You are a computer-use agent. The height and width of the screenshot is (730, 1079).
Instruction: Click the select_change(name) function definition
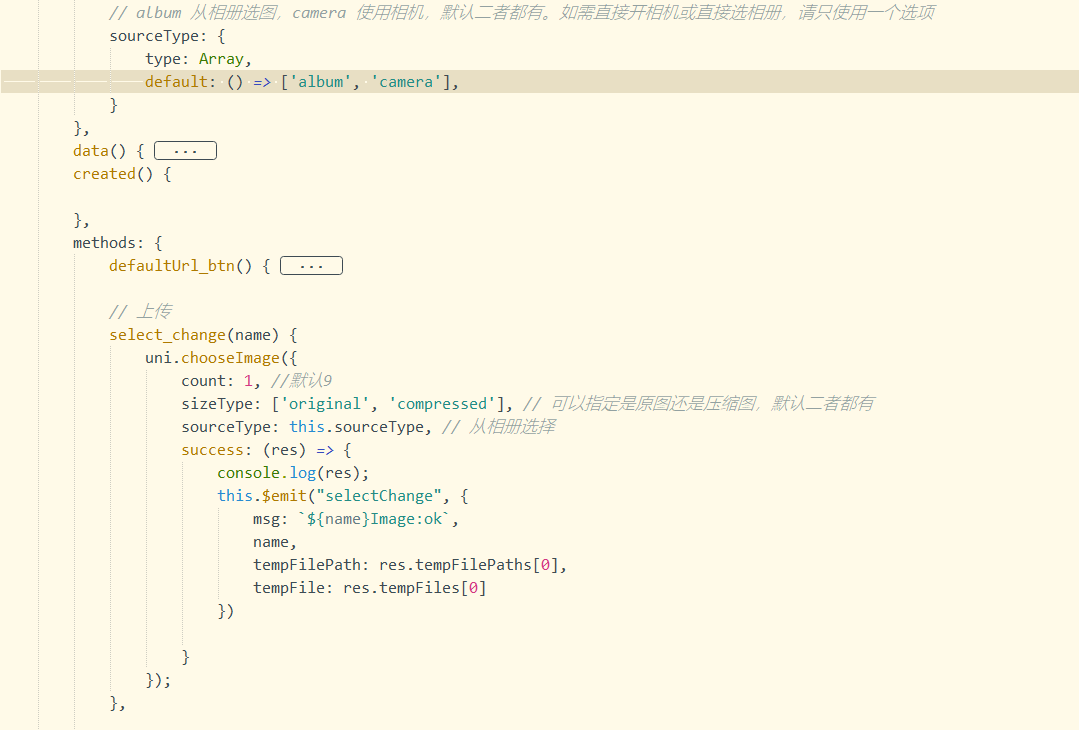point(203,335)
